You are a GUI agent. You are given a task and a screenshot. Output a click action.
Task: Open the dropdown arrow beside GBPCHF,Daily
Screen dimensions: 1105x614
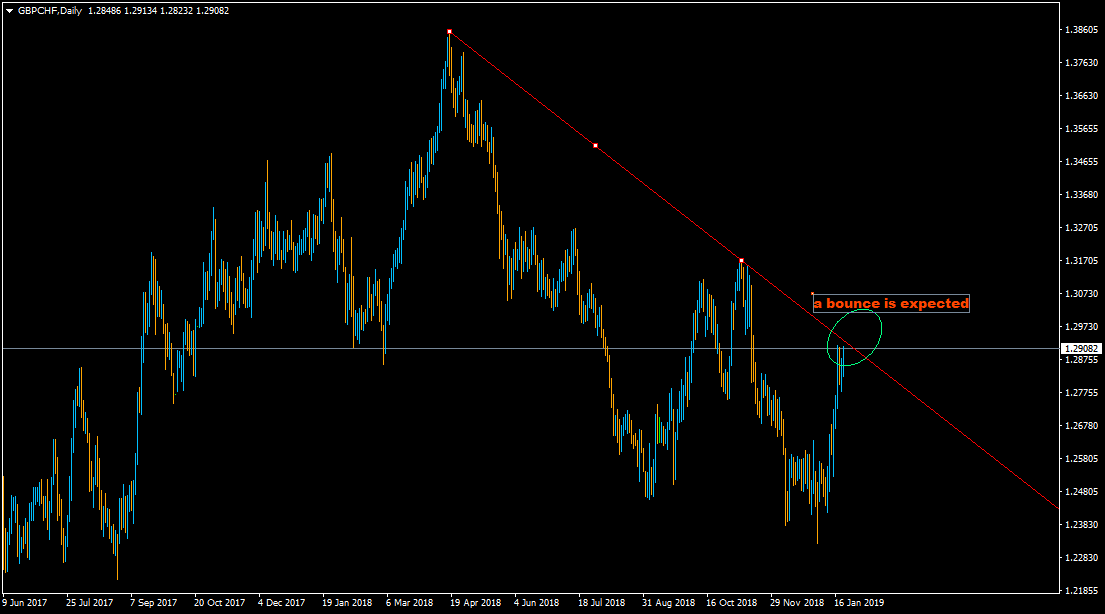9,10
